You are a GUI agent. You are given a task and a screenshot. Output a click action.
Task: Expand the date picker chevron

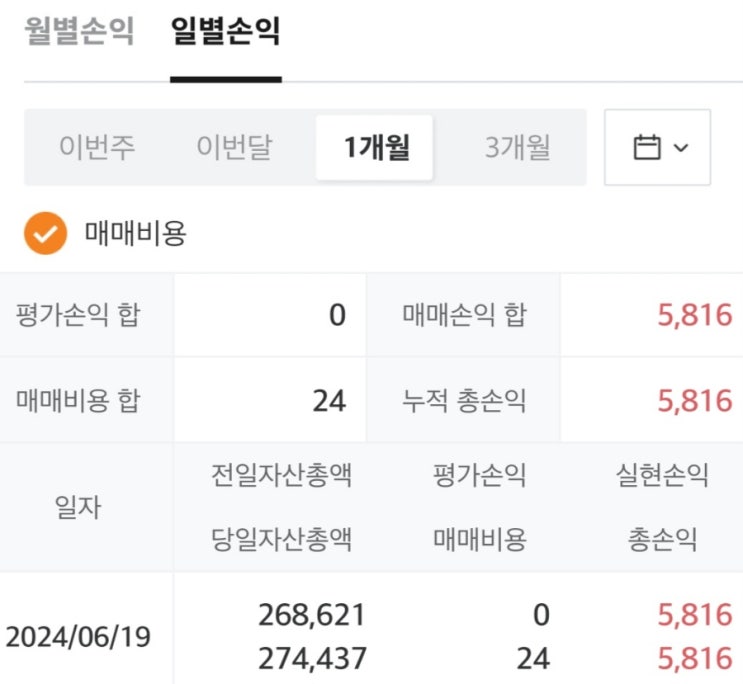pos(681,148)
